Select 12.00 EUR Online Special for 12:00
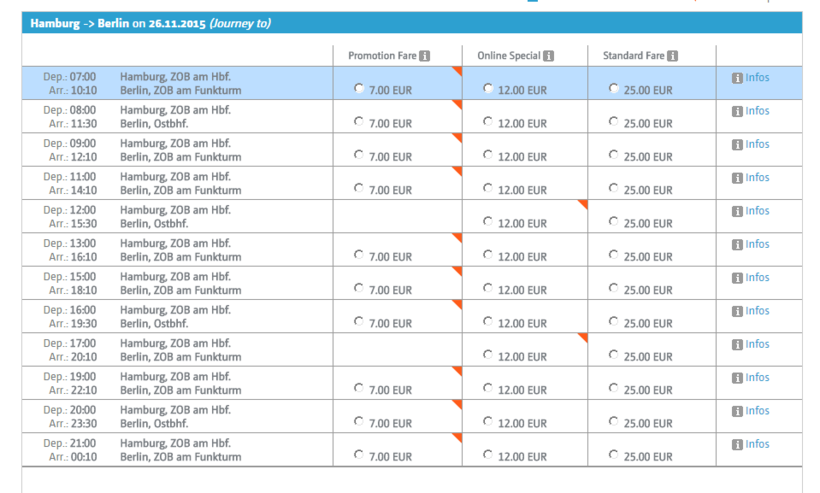The image size is (820, 493). 488,222
